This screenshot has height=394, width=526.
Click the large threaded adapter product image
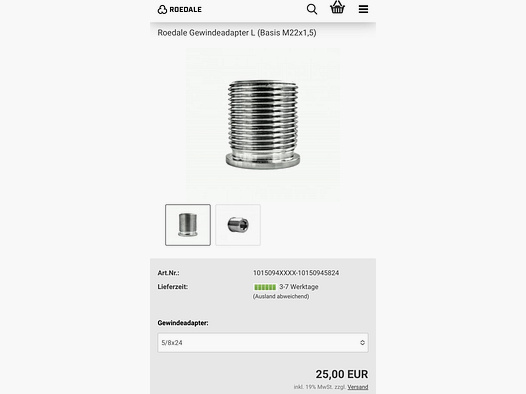[x=263, y=124]
